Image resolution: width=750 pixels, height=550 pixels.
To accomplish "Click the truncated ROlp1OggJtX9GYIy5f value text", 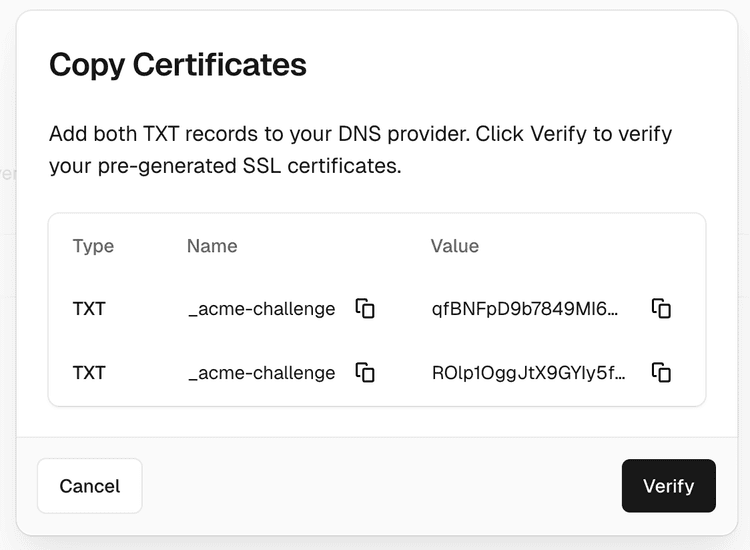I will 529,373.
